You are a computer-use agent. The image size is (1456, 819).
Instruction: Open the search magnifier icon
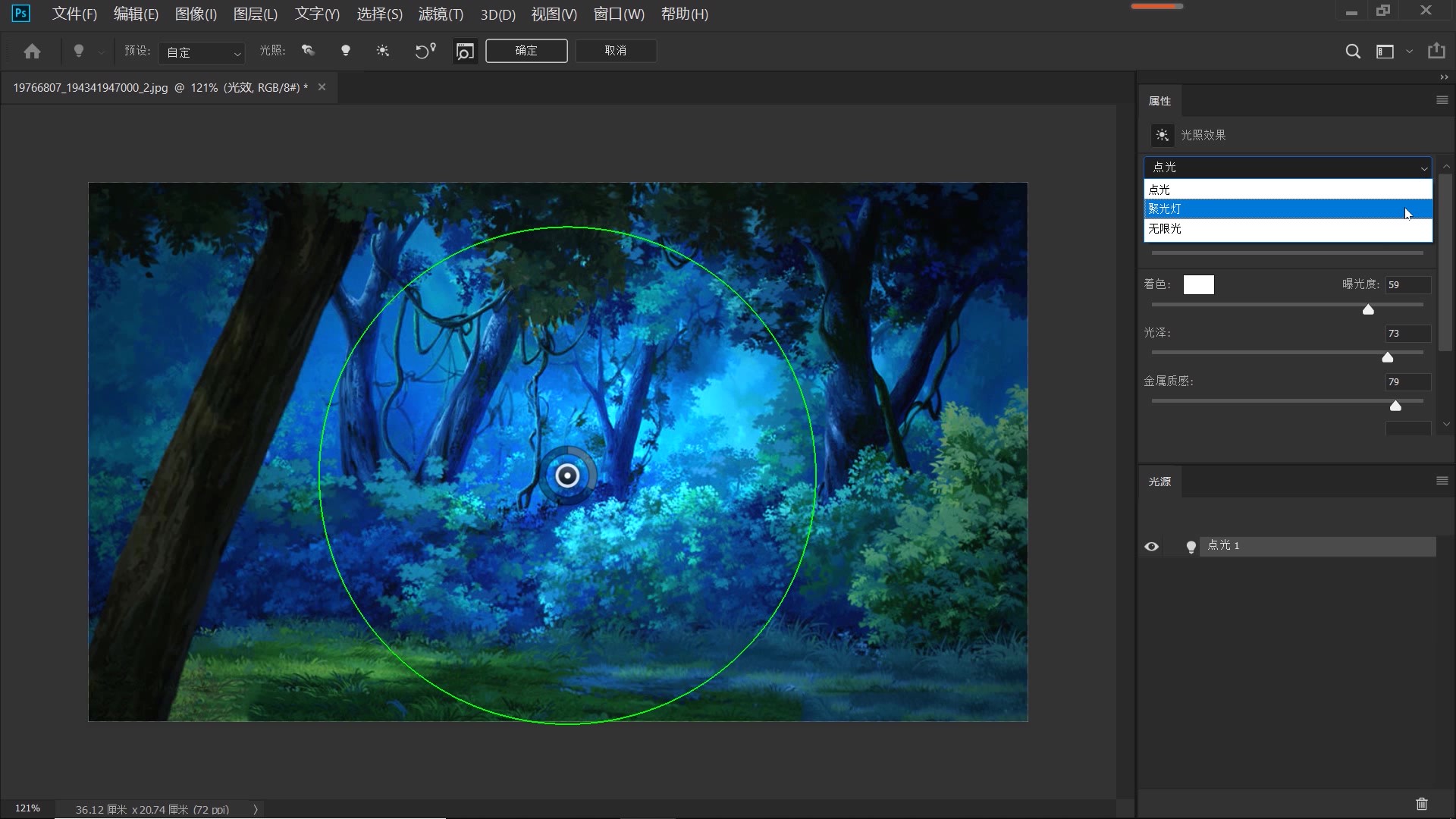[x=1352, y=52]
